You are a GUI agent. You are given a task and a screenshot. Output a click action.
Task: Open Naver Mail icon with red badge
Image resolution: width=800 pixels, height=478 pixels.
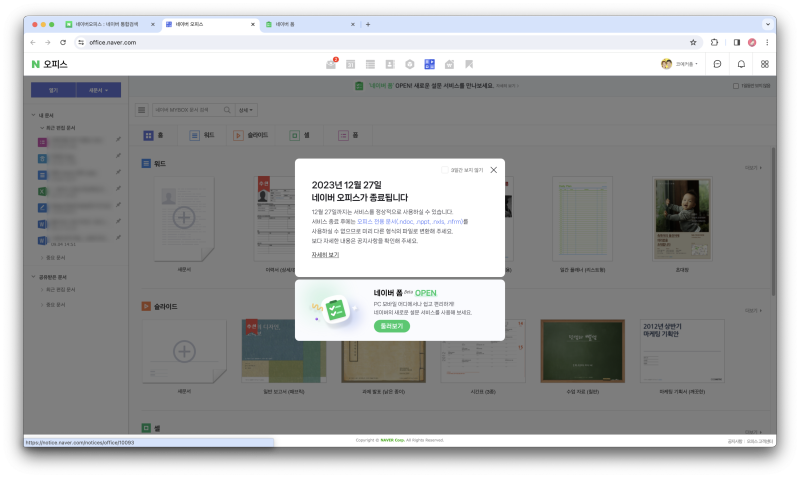[x=331, y=64]
